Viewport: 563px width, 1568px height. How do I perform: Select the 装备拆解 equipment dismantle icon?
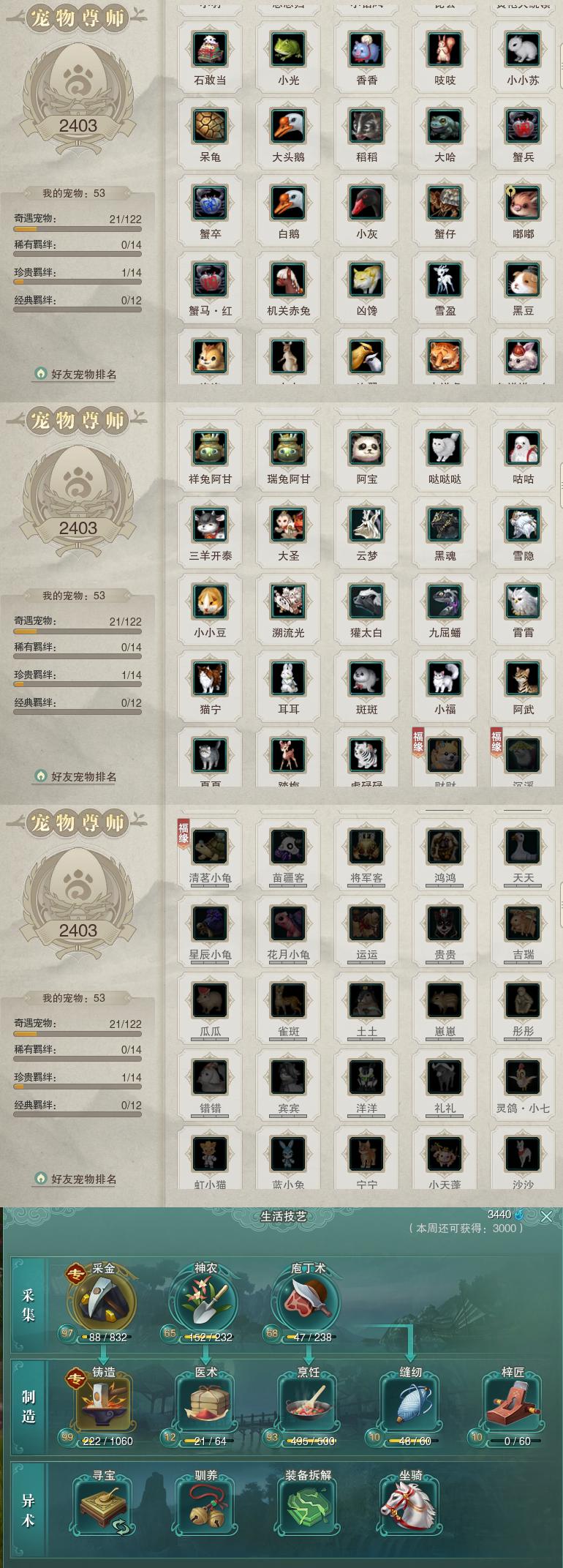(308, 1505)
